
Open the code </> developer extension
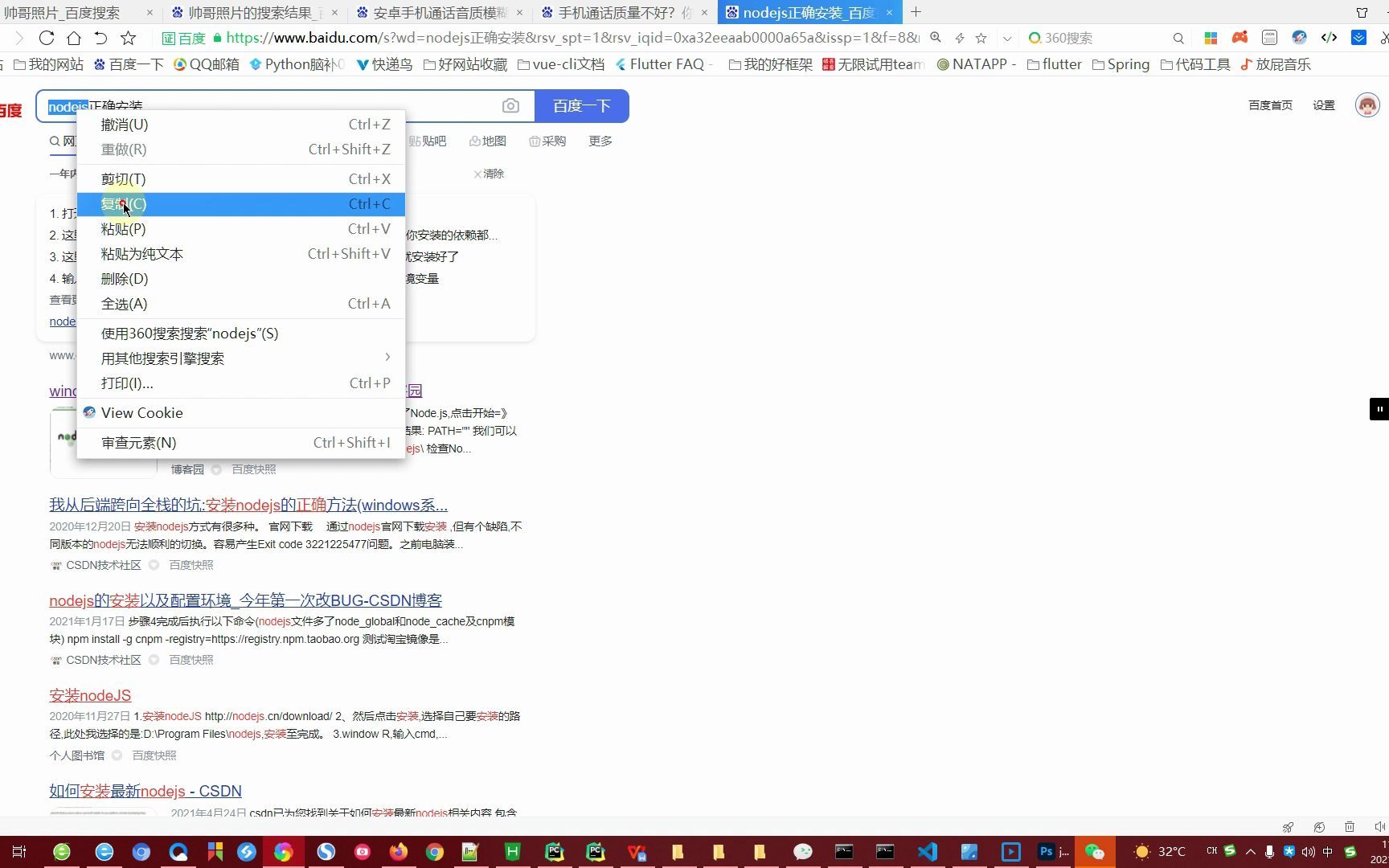point(1330,38)
